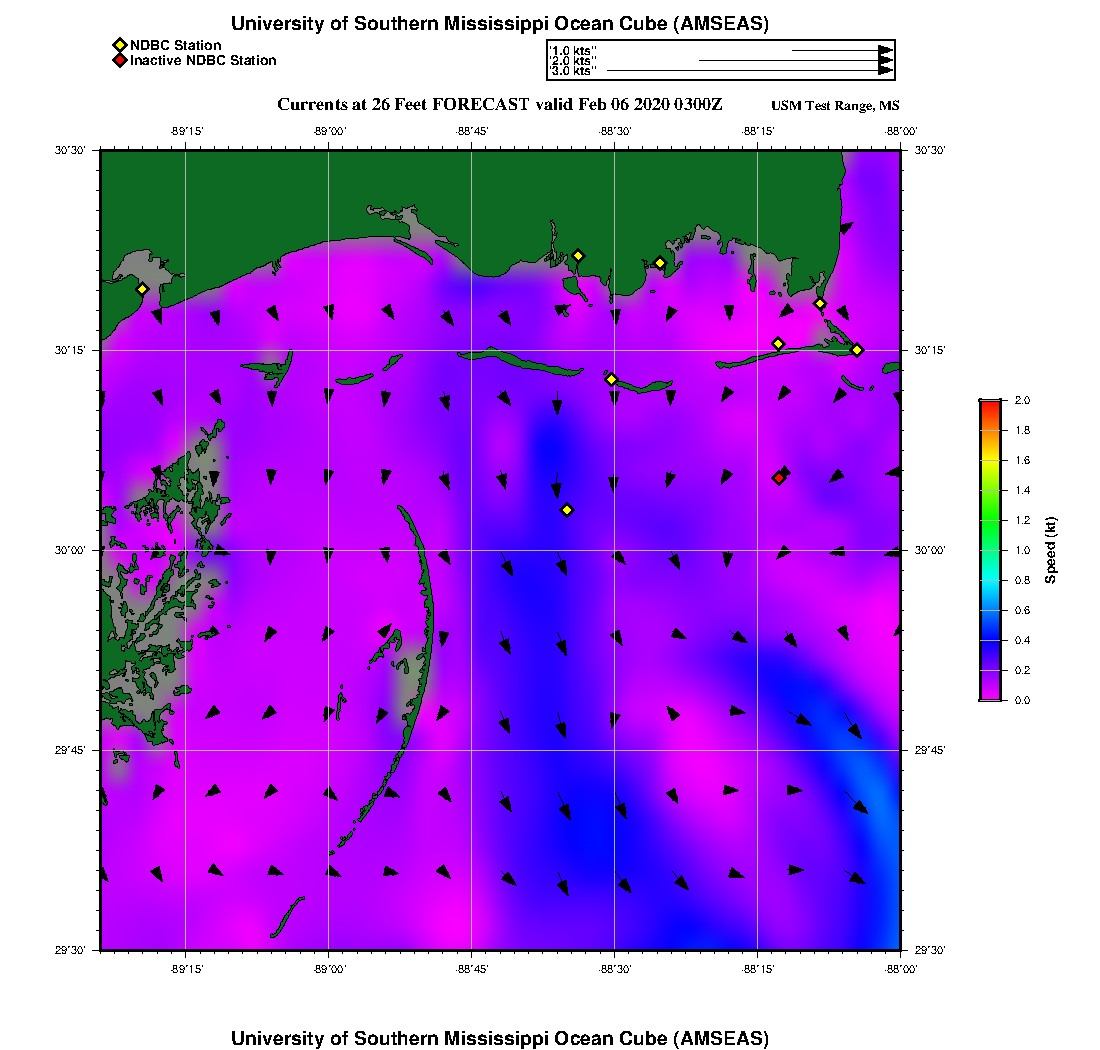Viewport: 1100px width, 1050px height.
Task: Select the easternmost yellow NDBC station marker
Action: 857,349
